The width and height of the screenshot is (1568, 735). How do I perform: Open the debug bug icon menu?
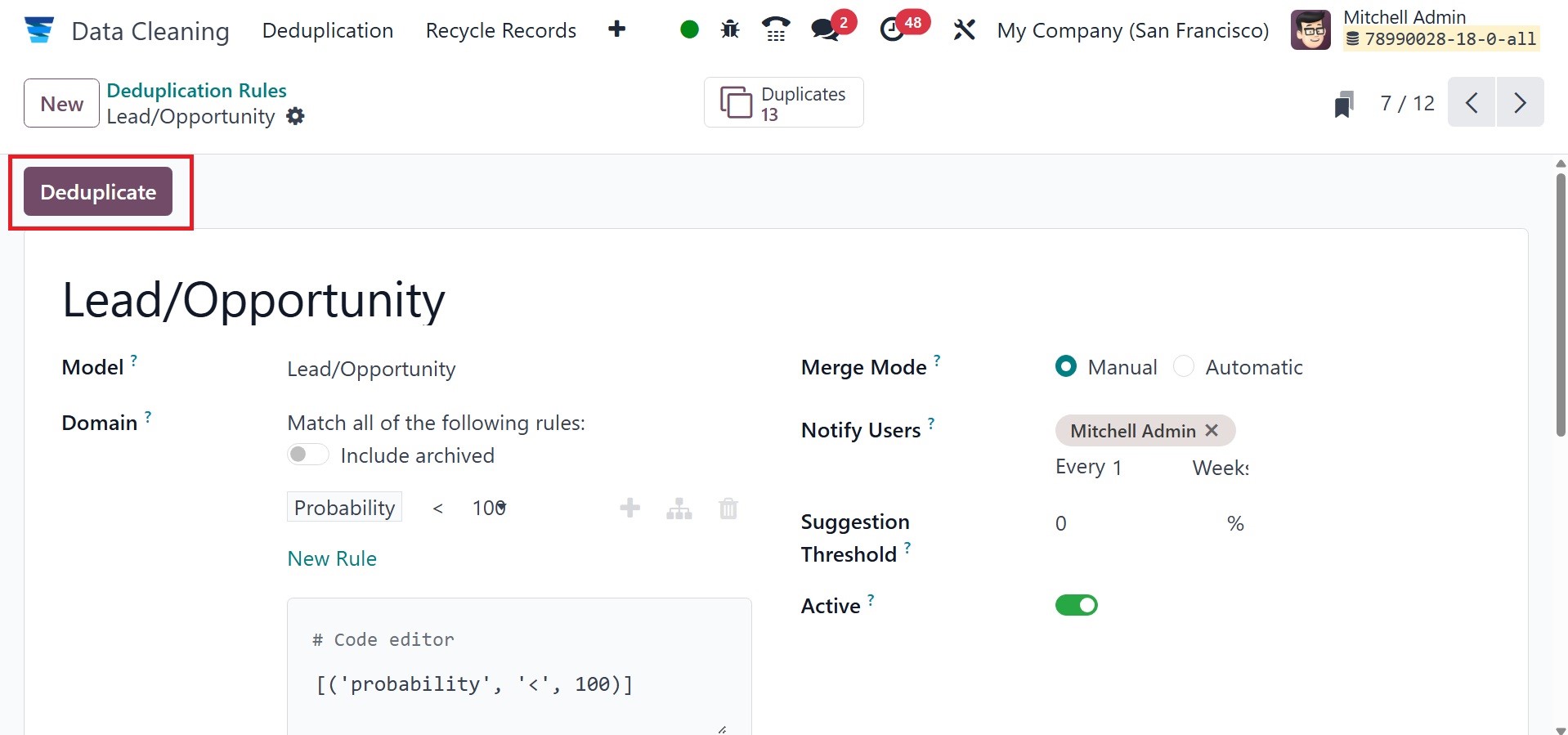click(x=730, y=30)
